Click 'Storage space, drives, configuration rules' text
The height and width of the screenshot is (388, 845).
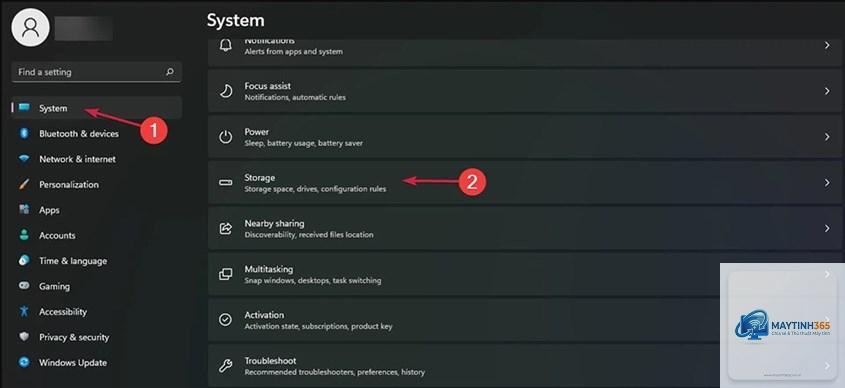[315, 189]
